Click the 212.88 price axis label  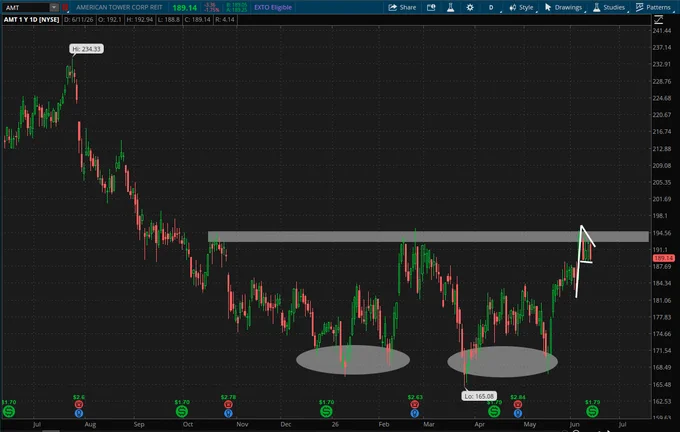coord(661,149)
